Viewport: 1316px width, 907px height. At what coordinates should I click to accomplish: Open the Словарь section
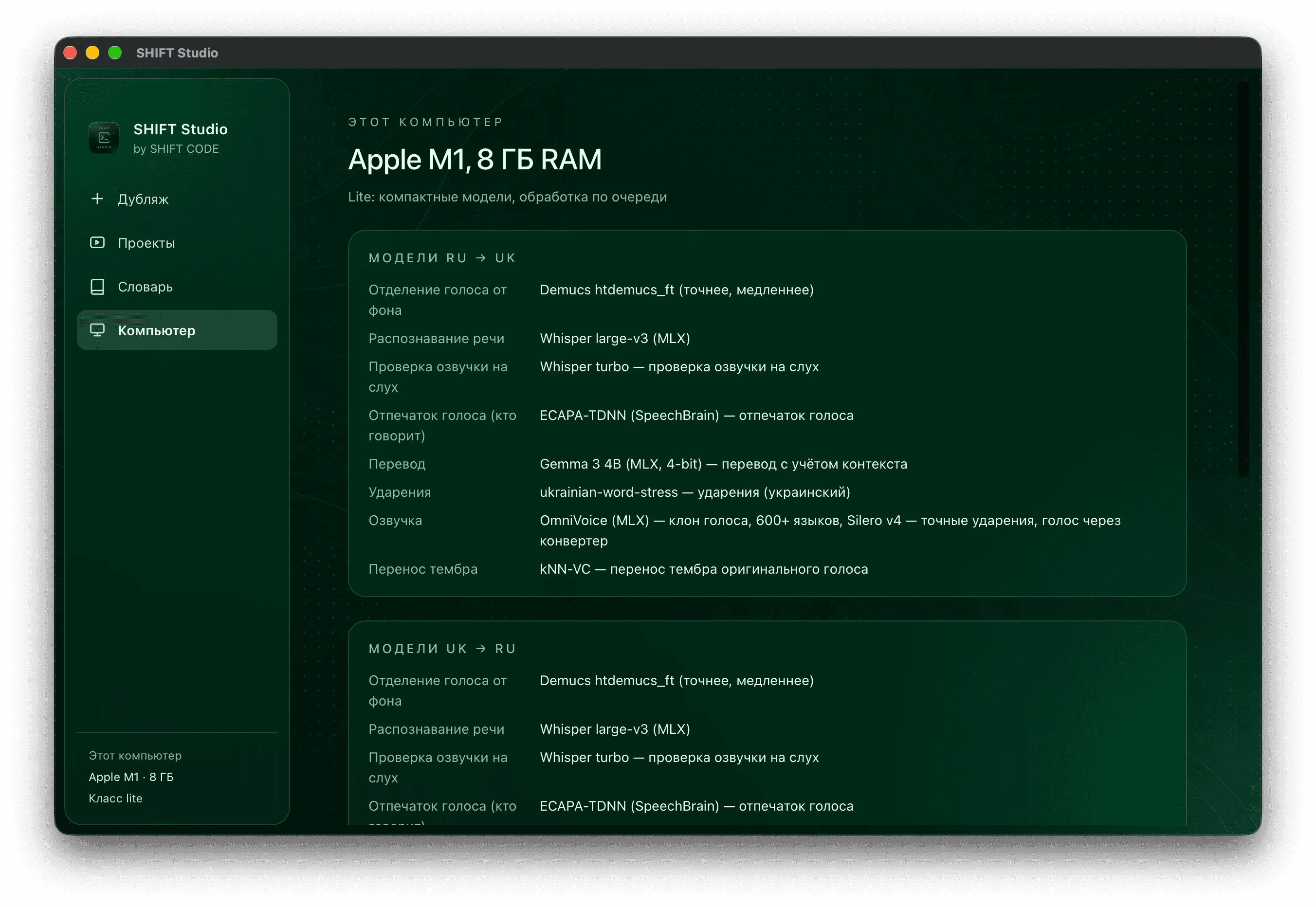[177, 287]
